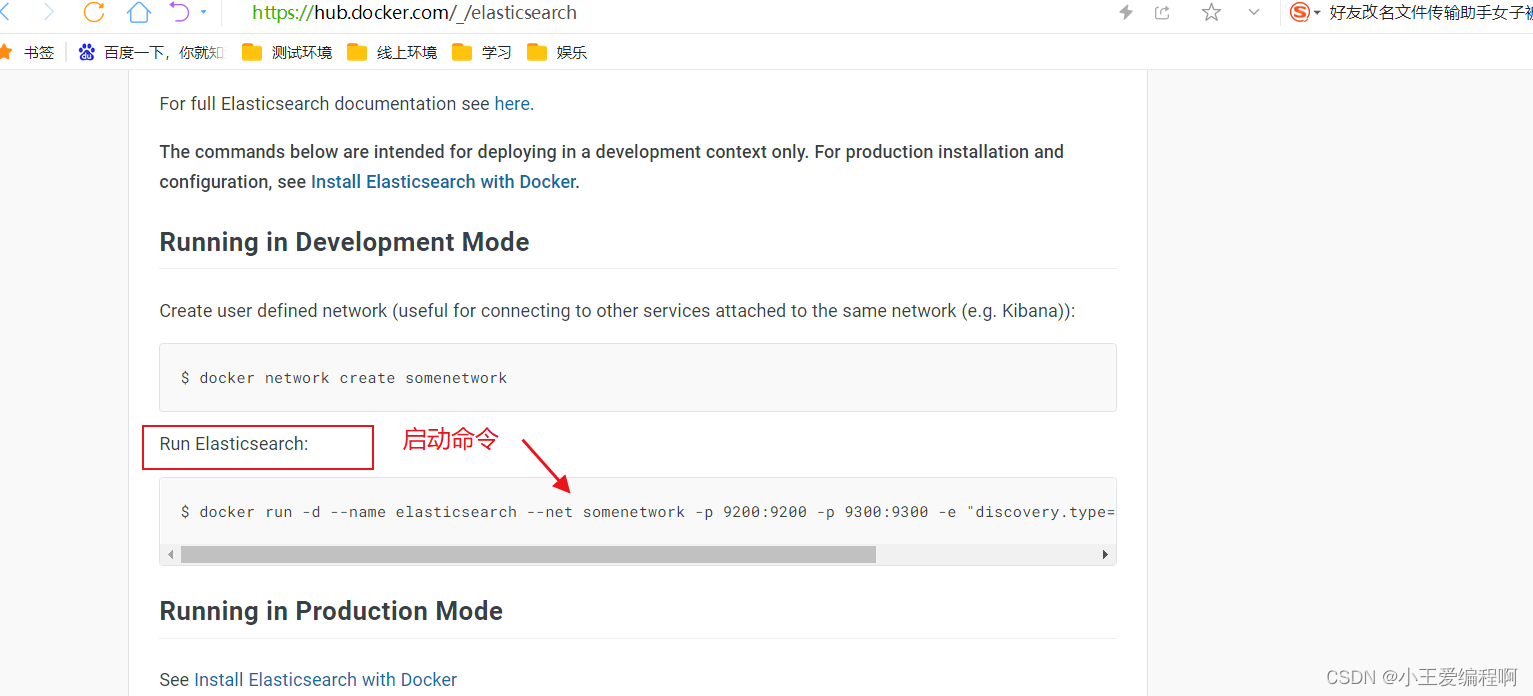Image resolution: width=1533 pixels, height=696 pixels.
Task: Open the 百度一下 bookmark
Action: [x=152, y=52]
